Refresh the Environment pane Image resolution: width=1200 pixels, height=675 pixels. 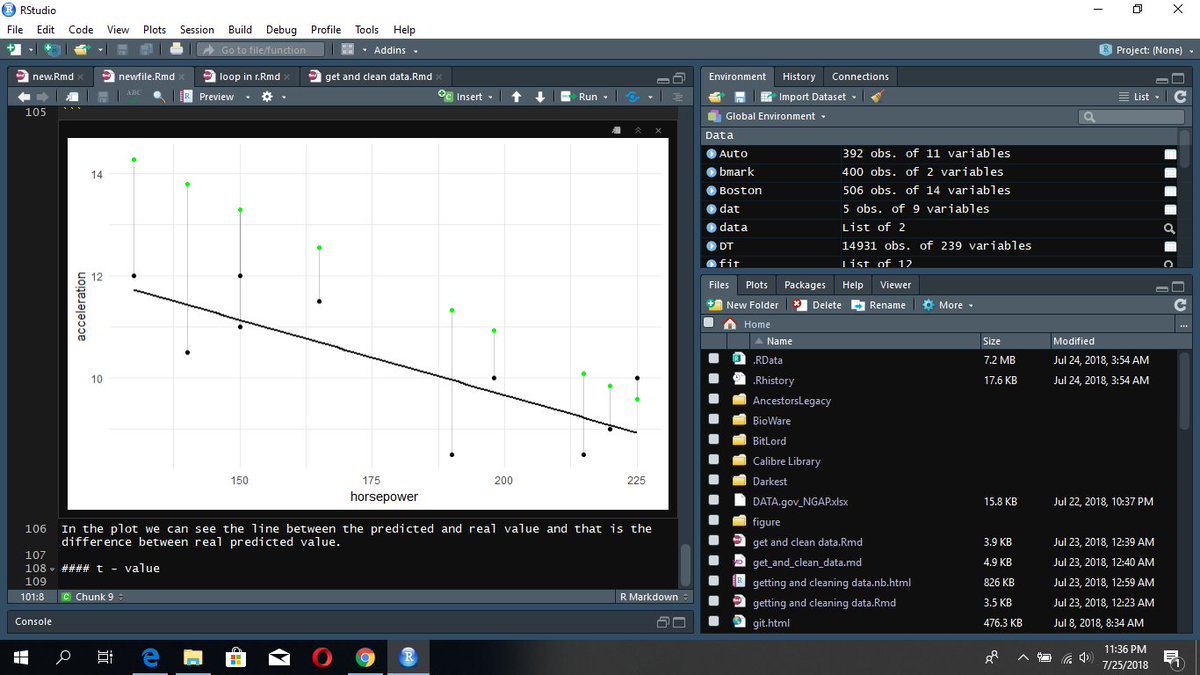1181,97
